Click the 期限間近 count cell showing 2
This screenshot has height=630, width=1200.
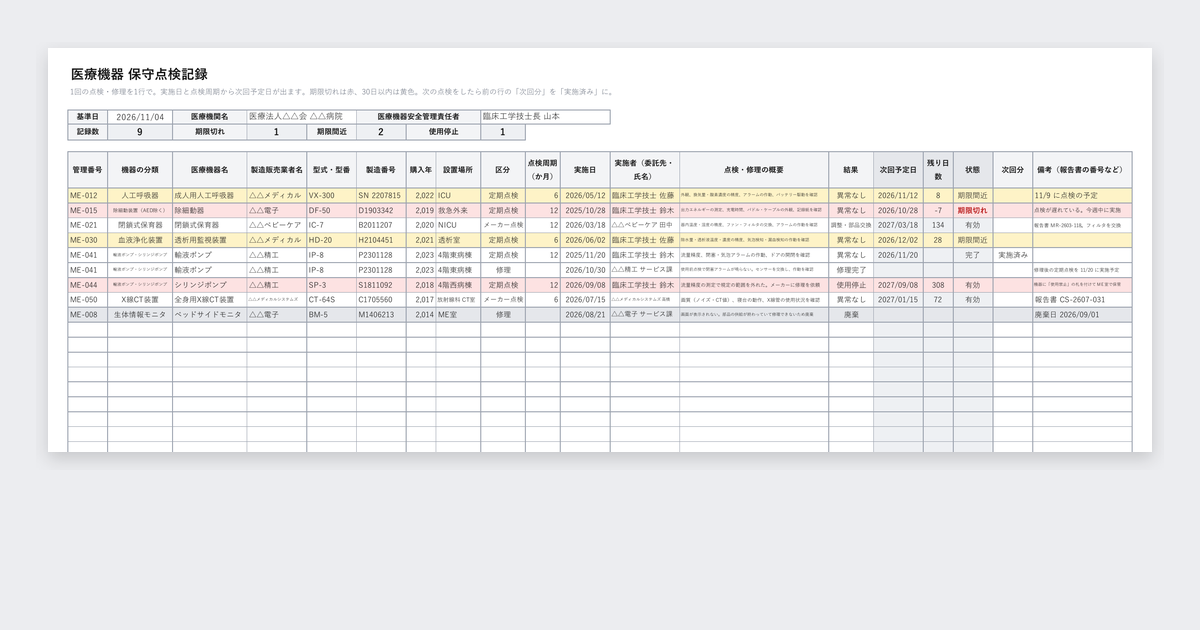pos(380,132)
